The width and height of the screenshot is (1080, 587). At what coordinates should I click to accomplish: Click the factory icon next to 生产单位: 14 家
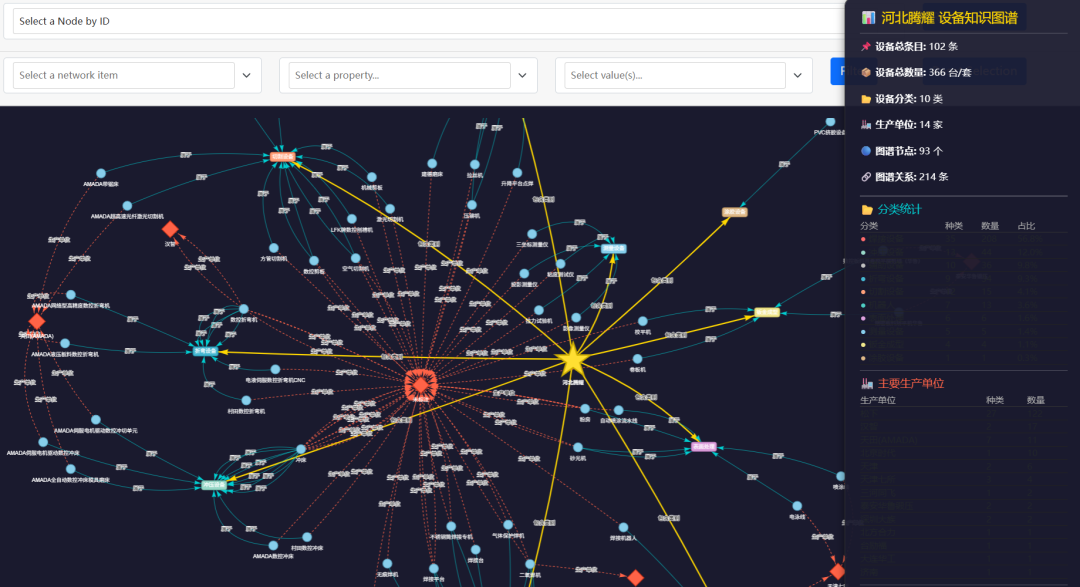tap(866, 125)
